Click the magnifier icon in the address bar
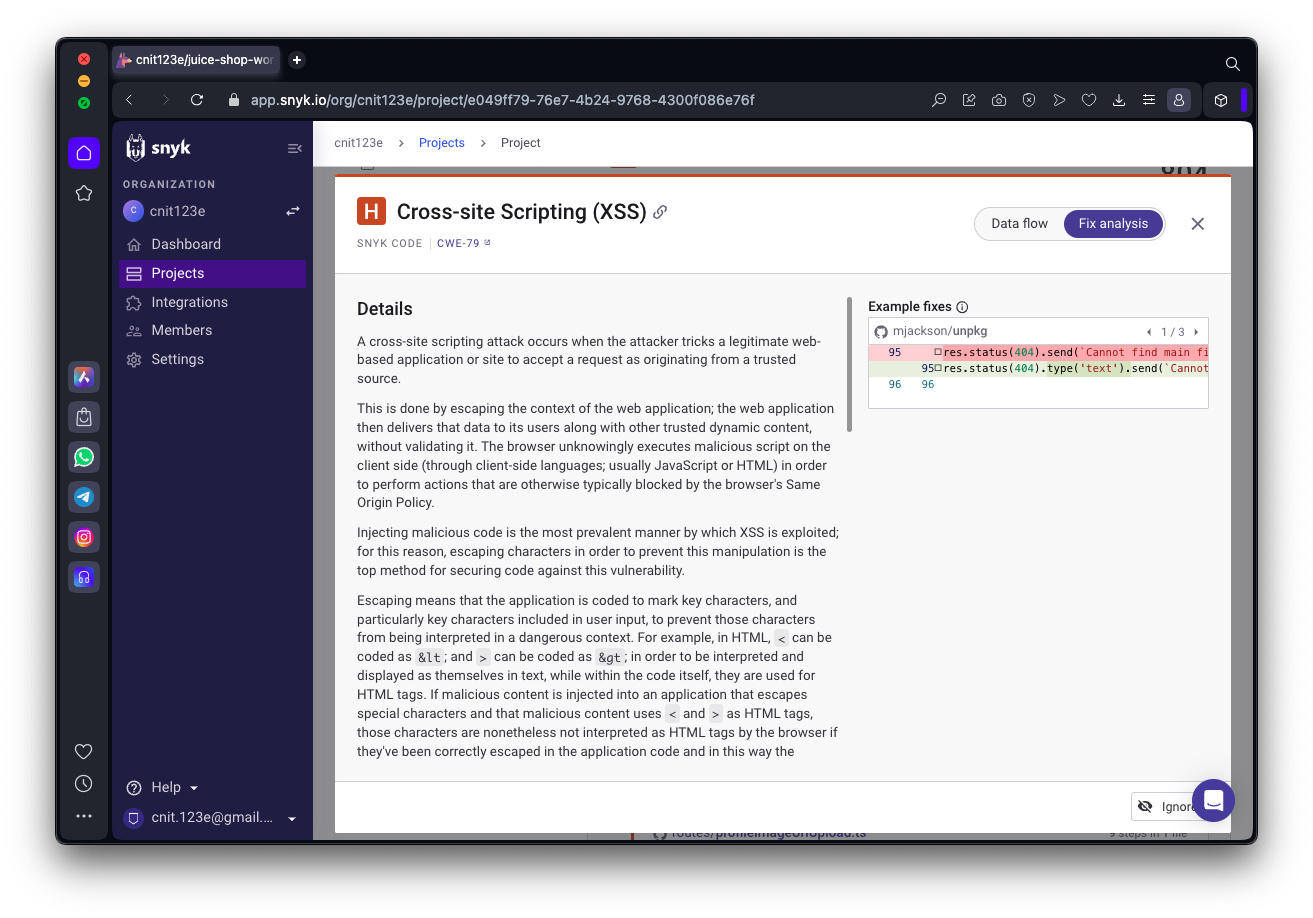 pyautogui.click(x=939, y=100)
